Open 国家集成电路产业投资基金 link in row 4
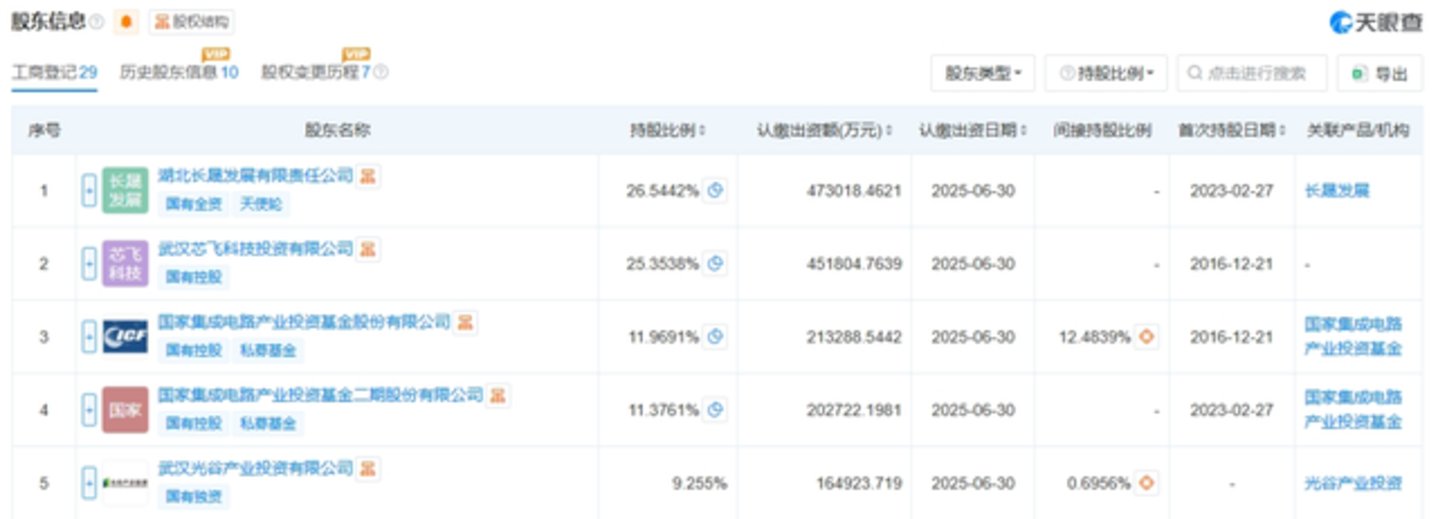Screen dimensions: 1438x519 [1354, 410]
